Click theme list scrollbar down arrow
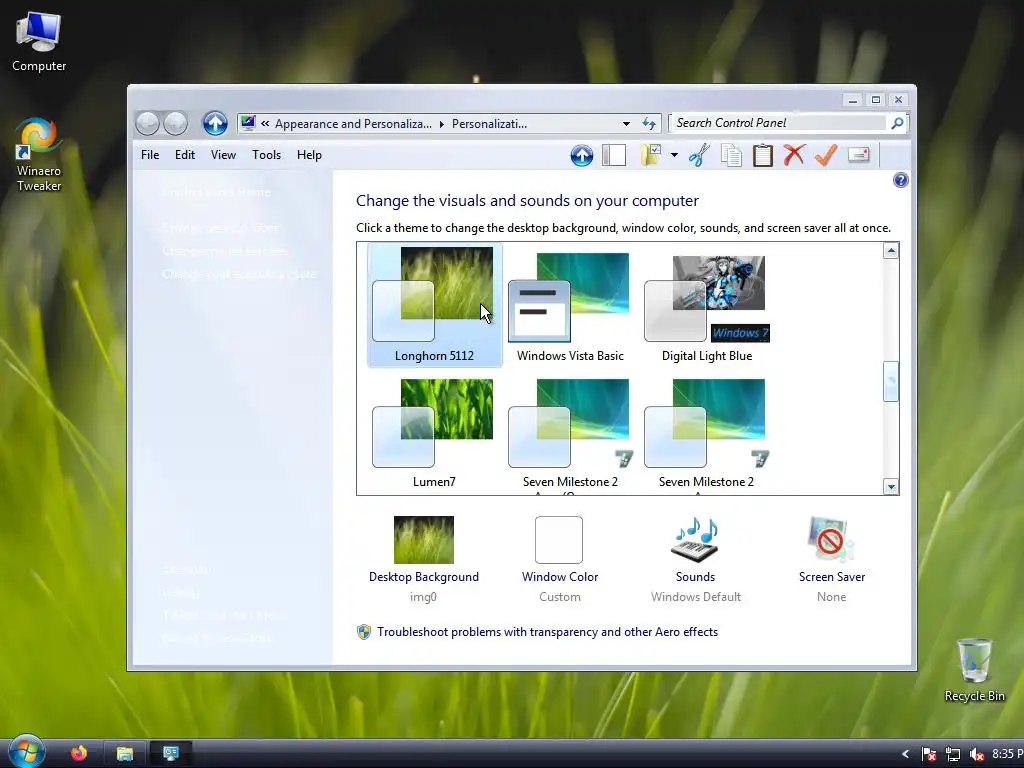The height and width of the screenshot is (768, 1024). 891,487
